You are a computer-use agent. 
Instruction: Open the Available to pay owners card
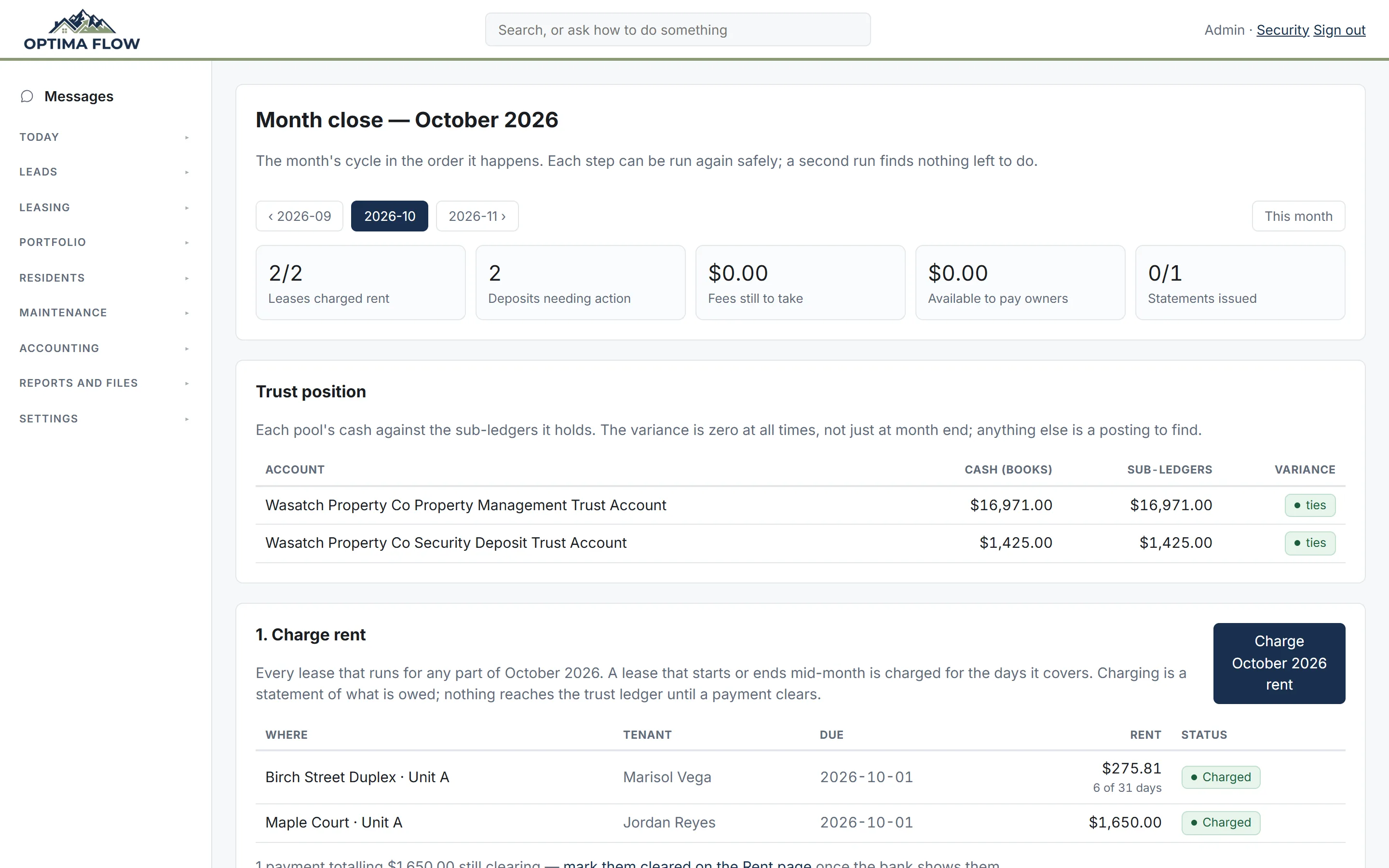pyautogui.click(x=1020, y=283)
